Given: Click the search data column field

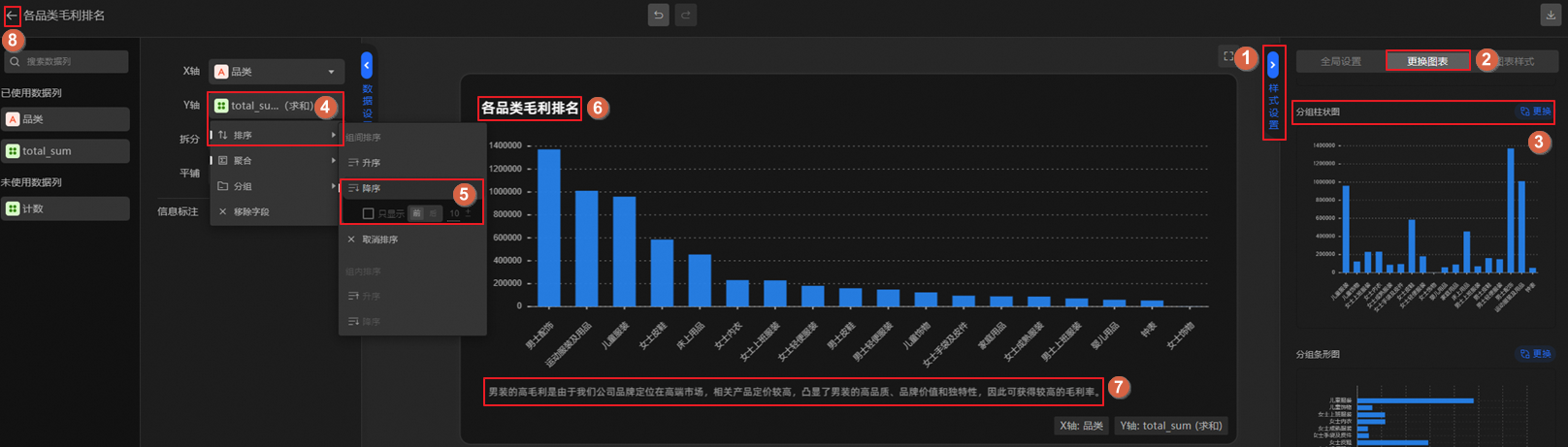Looking at the screenshot, I should coord(66,61).
